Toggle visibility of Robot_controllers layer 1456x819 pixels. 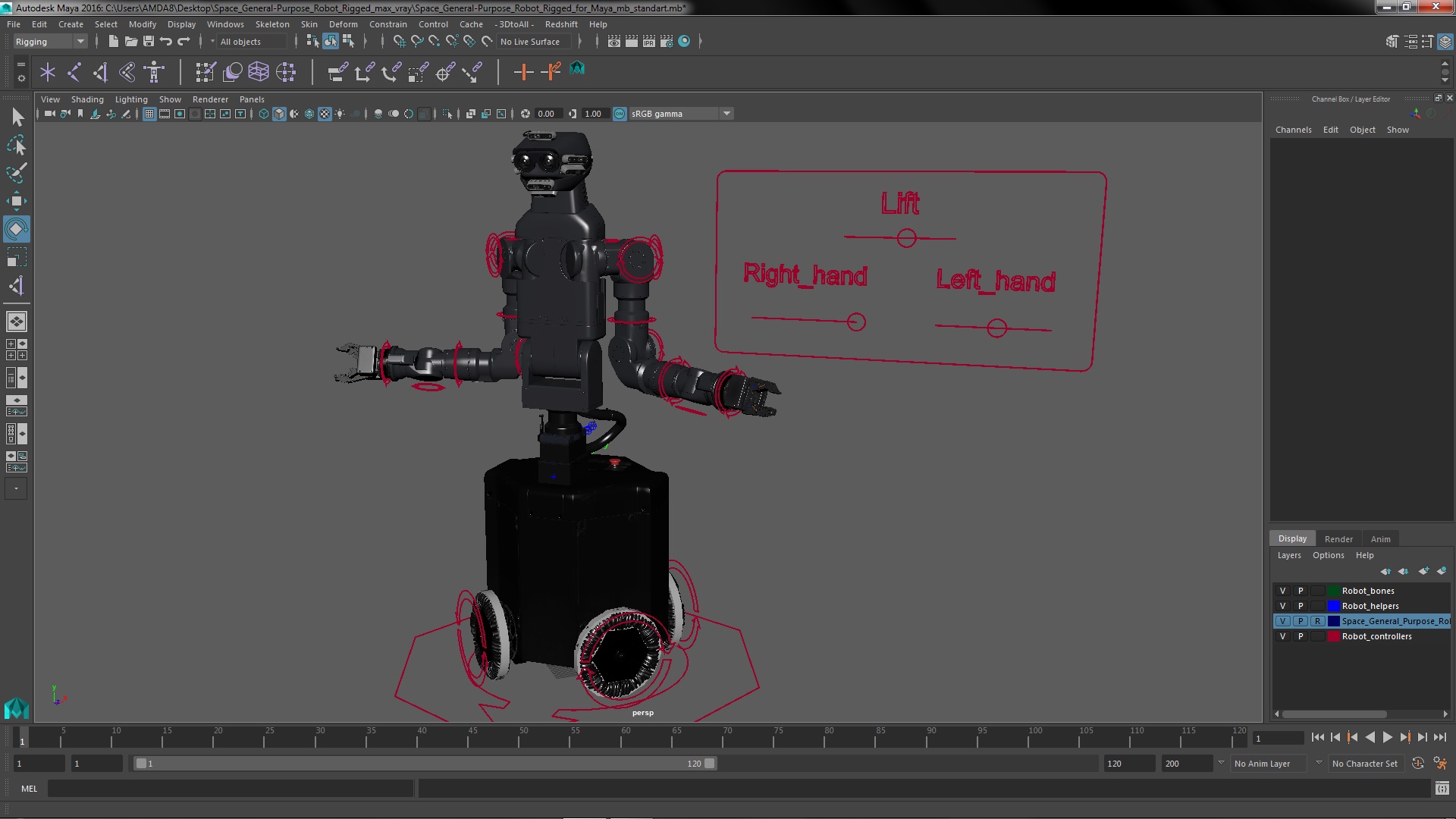tap(1282, 636)
